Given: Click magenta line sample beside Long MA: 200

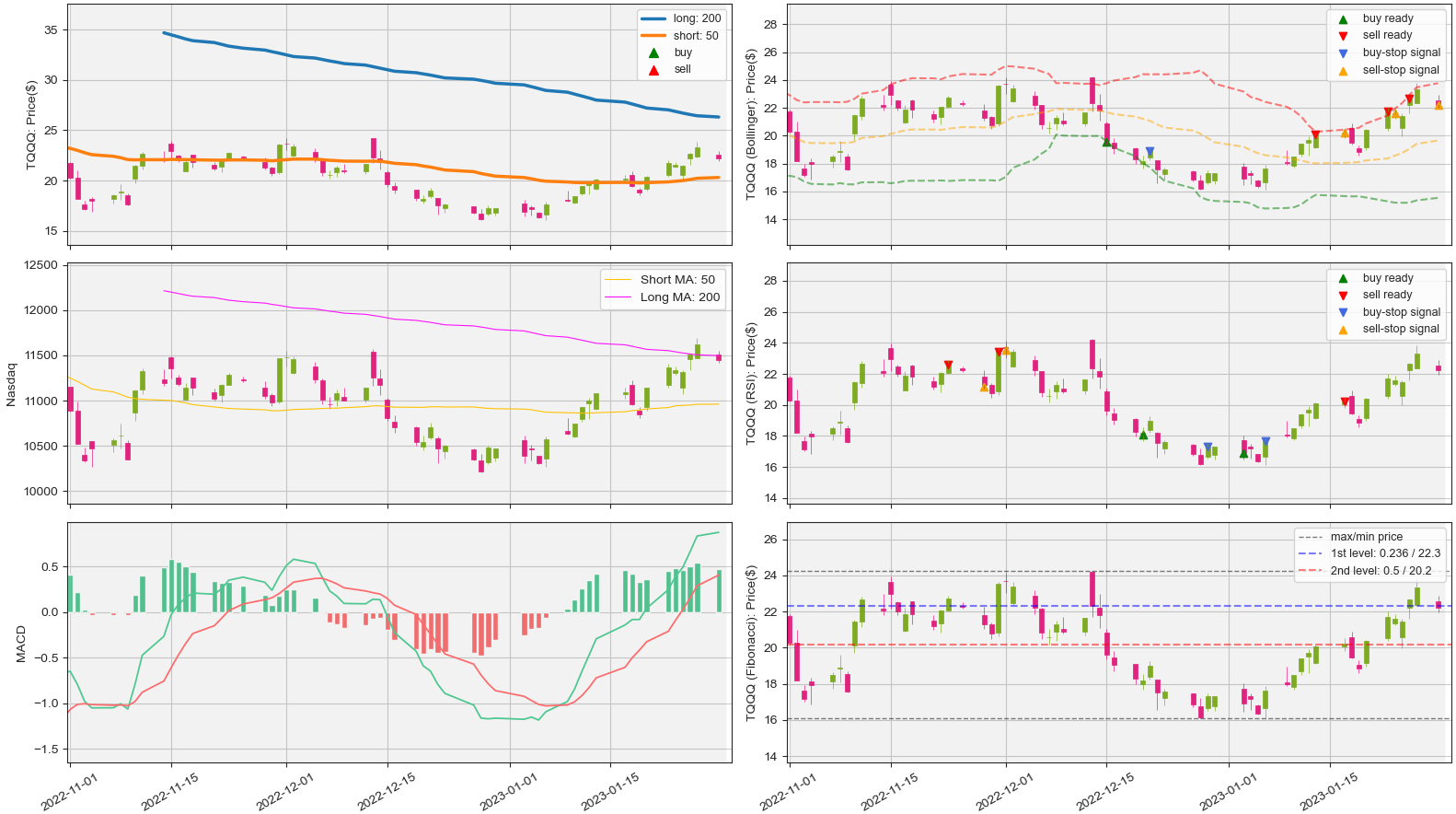Looking at the screenshot, I should click(x=618, y=297).
